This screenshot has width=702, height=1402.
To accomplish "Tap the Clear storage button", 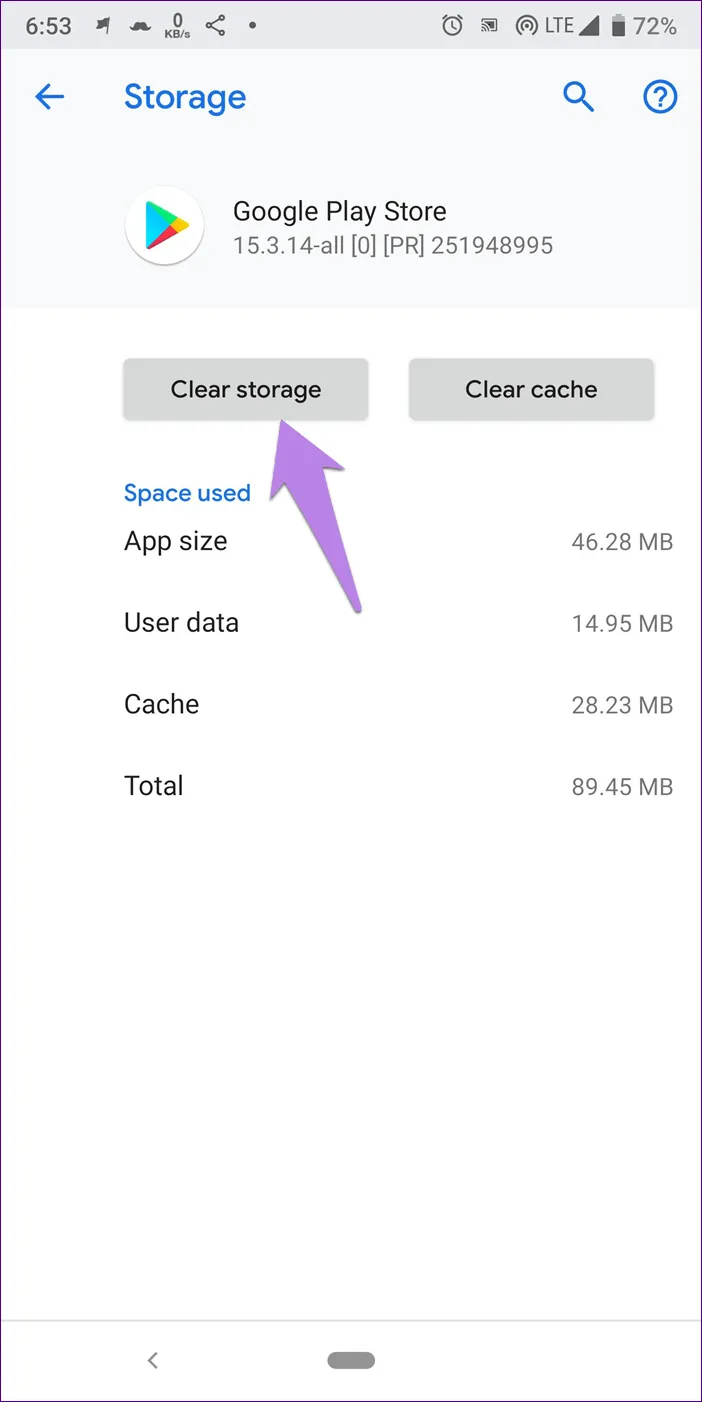I will point(246,390).
